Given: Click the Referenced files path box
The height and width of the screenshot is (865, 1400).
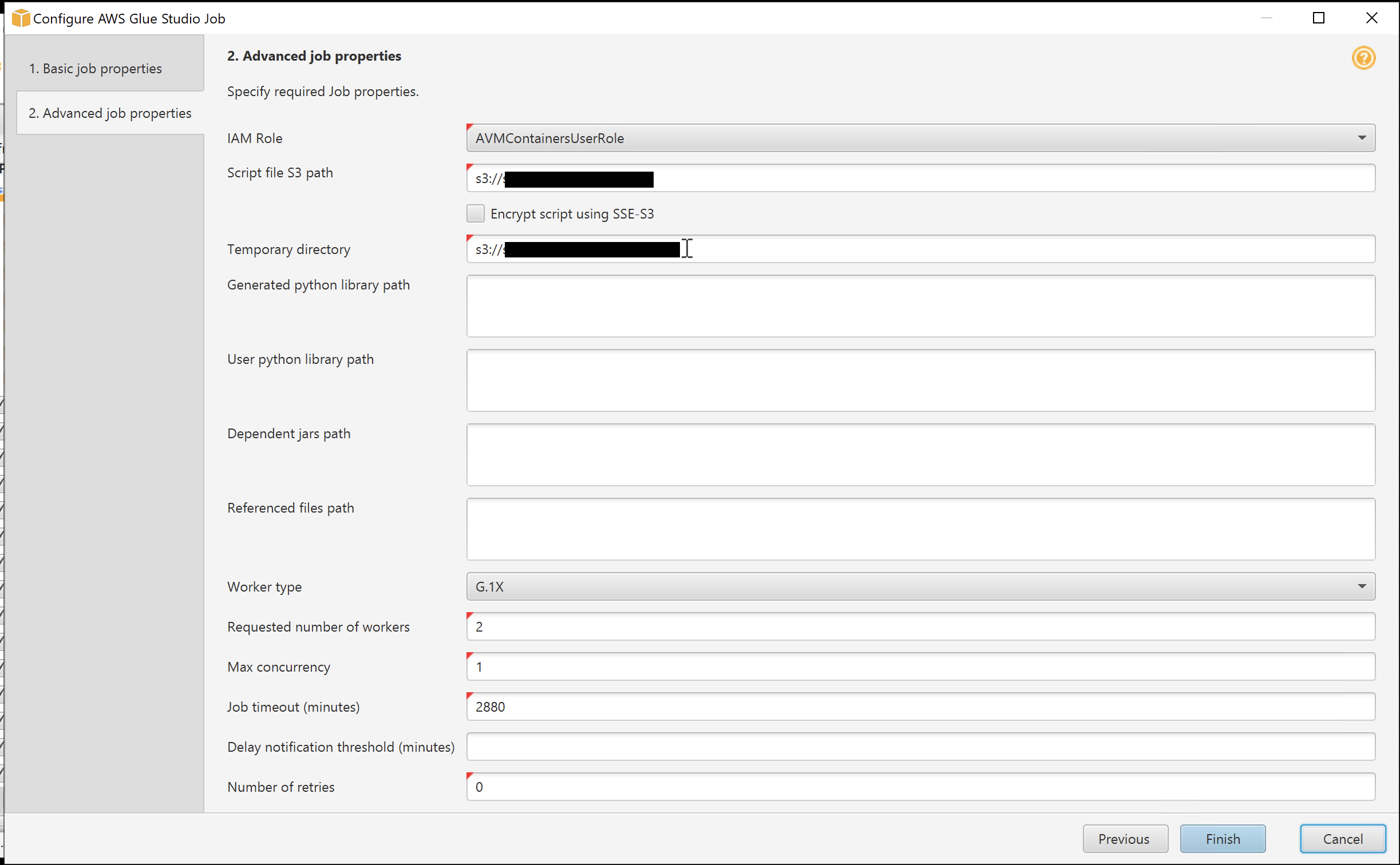Looking at the screenshot, I should pos(916,529).
